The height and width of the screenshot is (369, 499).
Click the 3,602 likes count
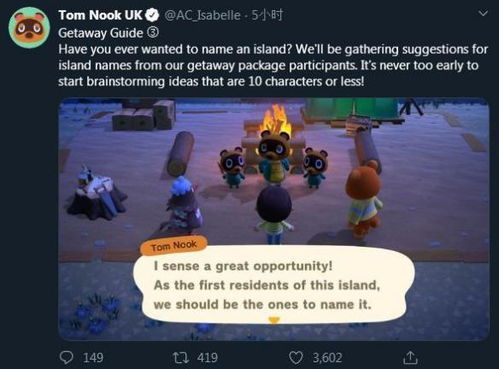pyautogui.click(x=327, y=358)
